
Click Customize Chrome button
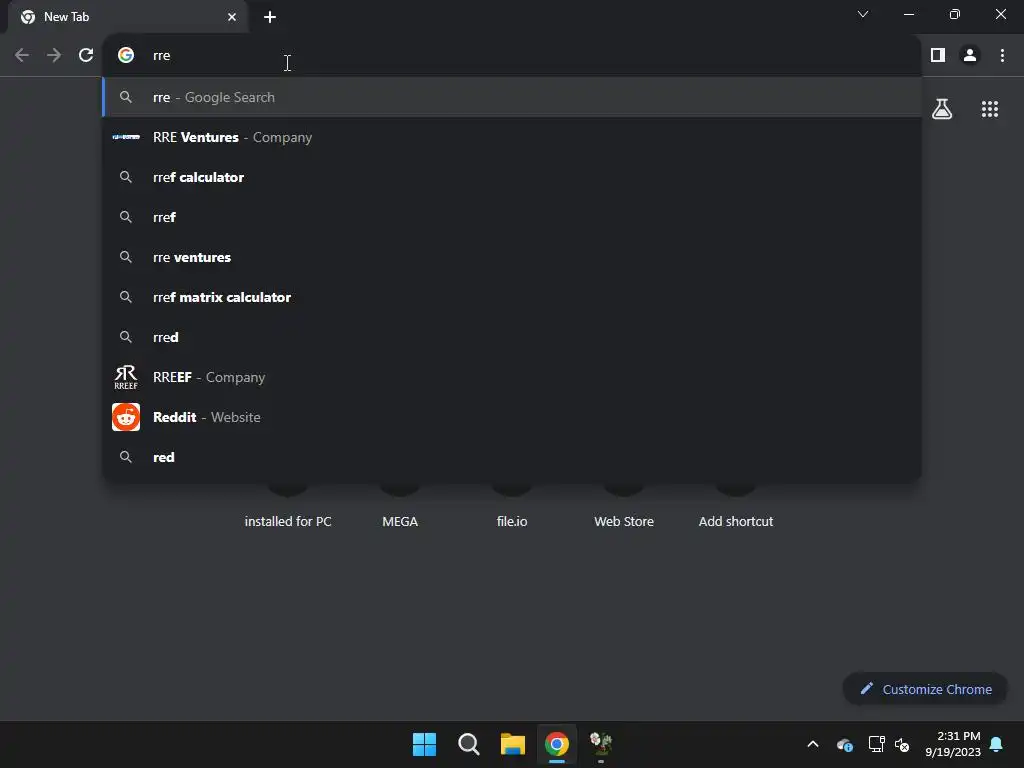pos(925,689)
